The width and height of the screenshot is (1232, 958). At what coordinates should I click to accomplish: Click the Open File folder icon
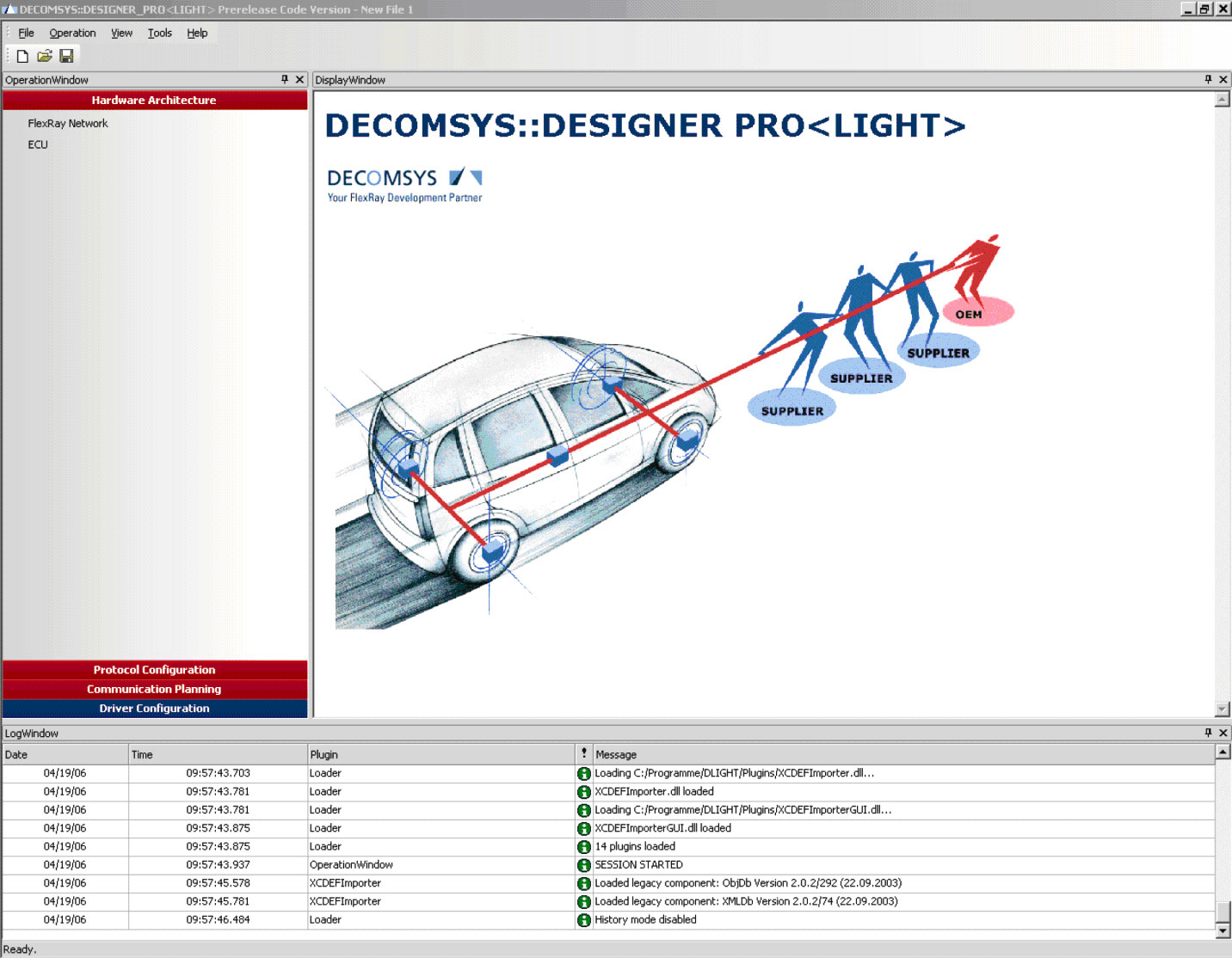(45, 56)
